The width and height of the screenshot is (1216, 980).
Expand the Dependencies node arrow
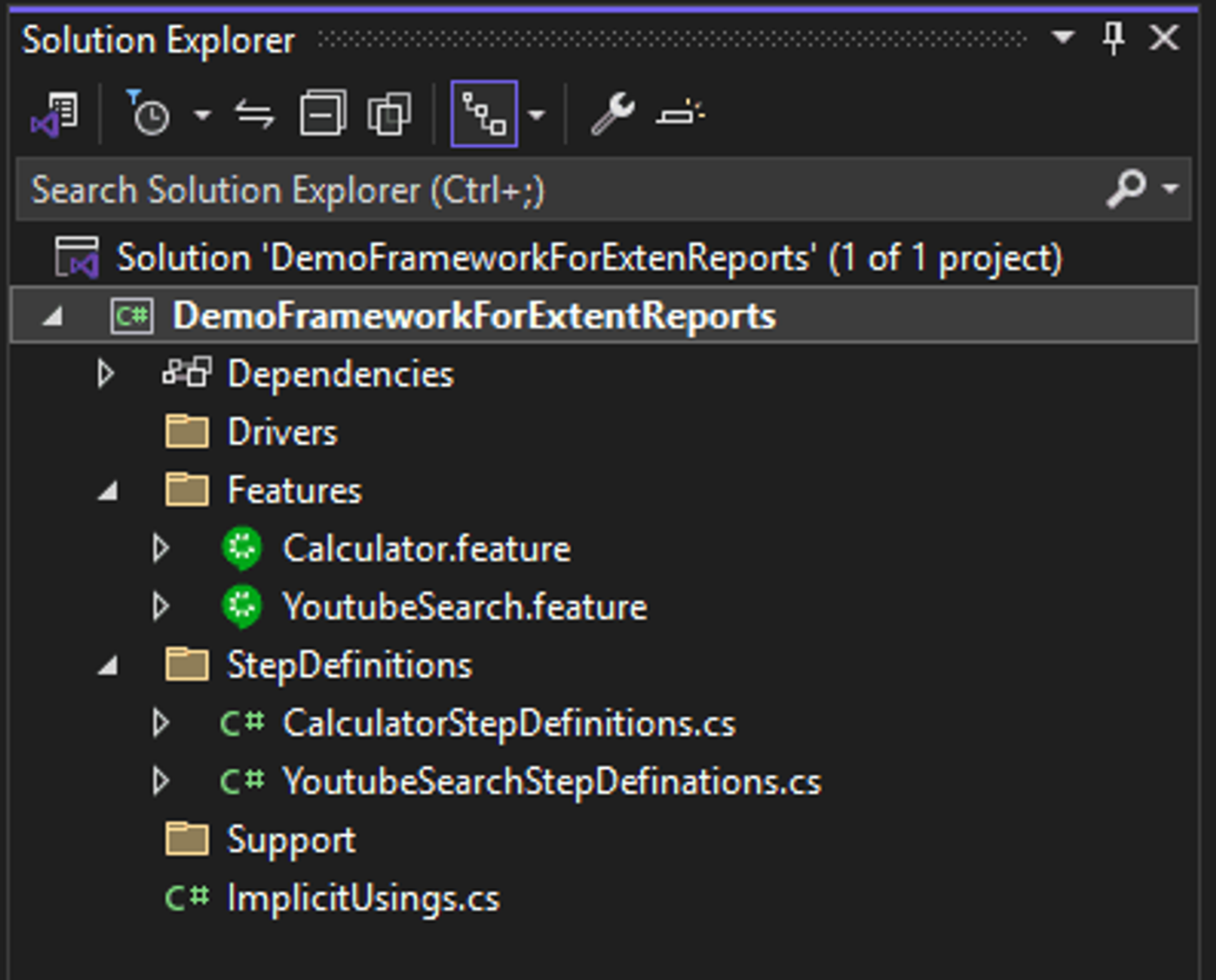tap(106, 374)
